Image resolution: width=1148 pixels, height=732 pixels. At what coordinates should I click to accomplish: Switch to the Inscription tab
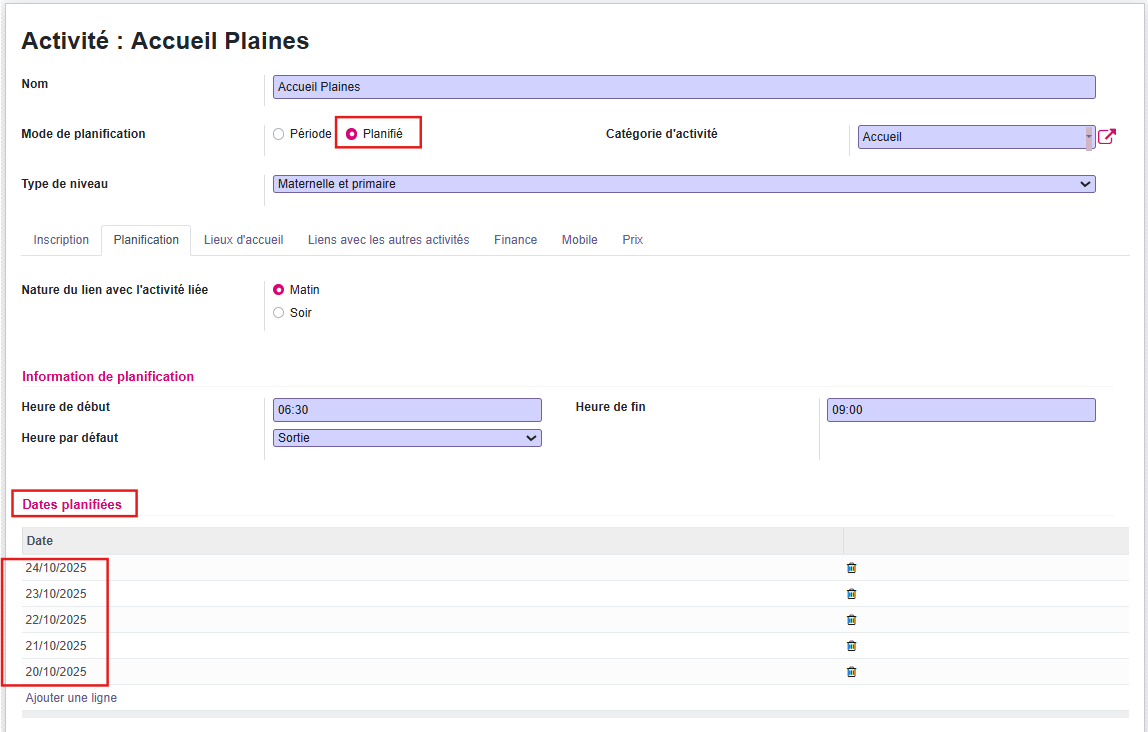click(x=61, y=240)
